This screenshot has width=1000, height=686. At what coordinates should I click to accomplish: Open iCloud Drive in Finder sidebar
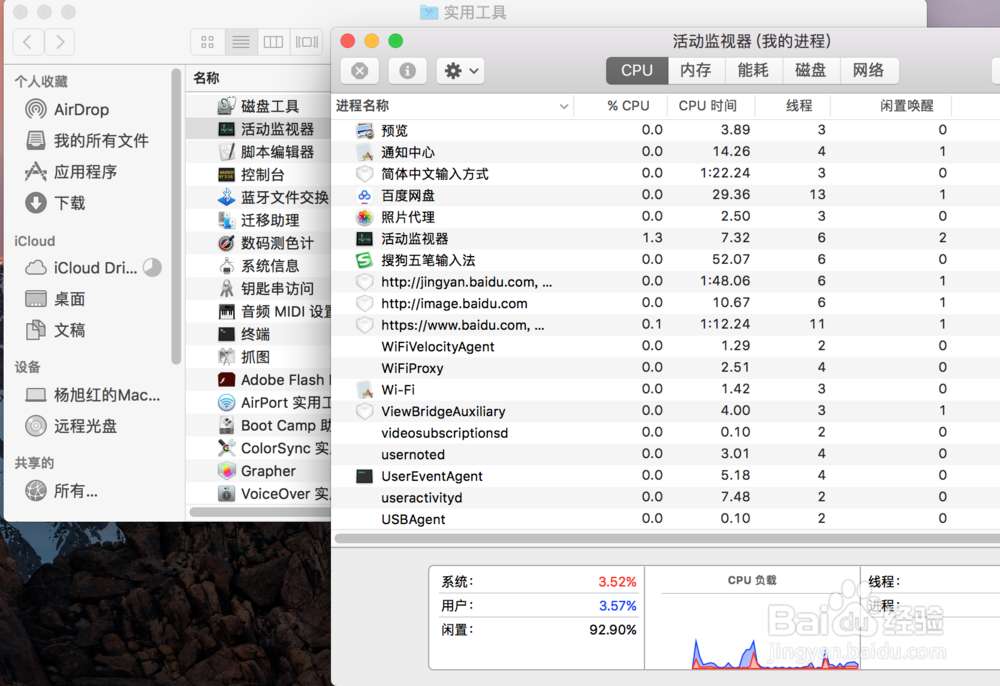(x=81, y=268)
